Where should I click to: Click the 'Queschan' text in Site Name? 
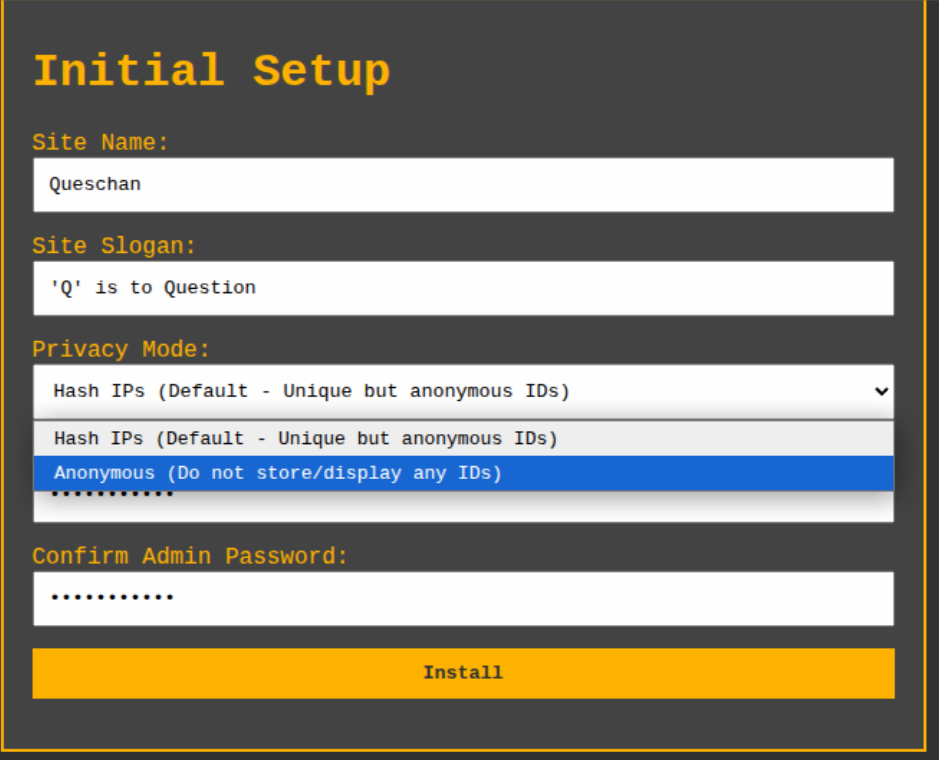(95, 185)
